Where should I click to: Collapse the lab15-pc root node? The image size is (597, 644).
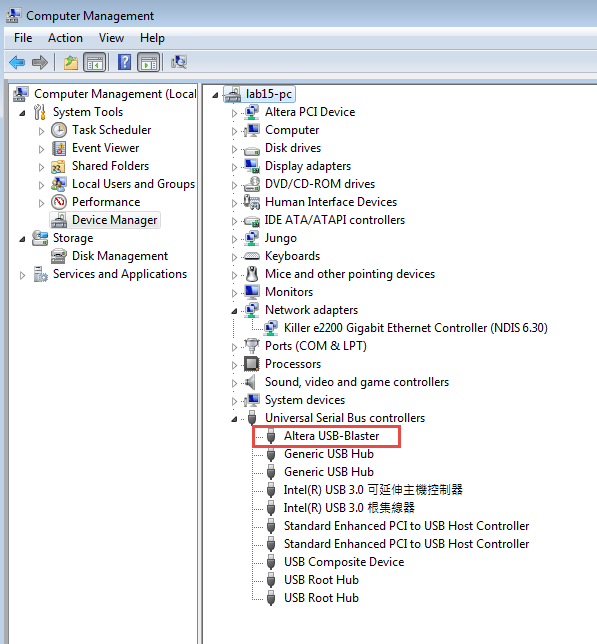(x=215, y=95)
